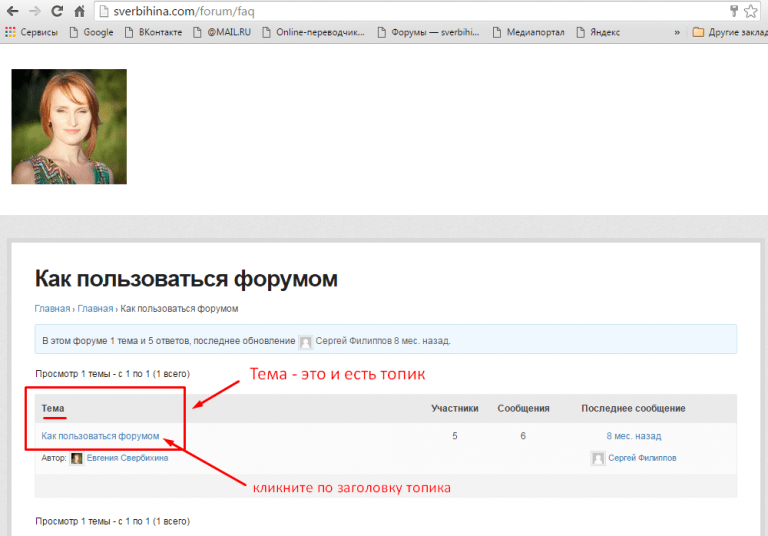Click the saved password key icon

click(733, 11)
